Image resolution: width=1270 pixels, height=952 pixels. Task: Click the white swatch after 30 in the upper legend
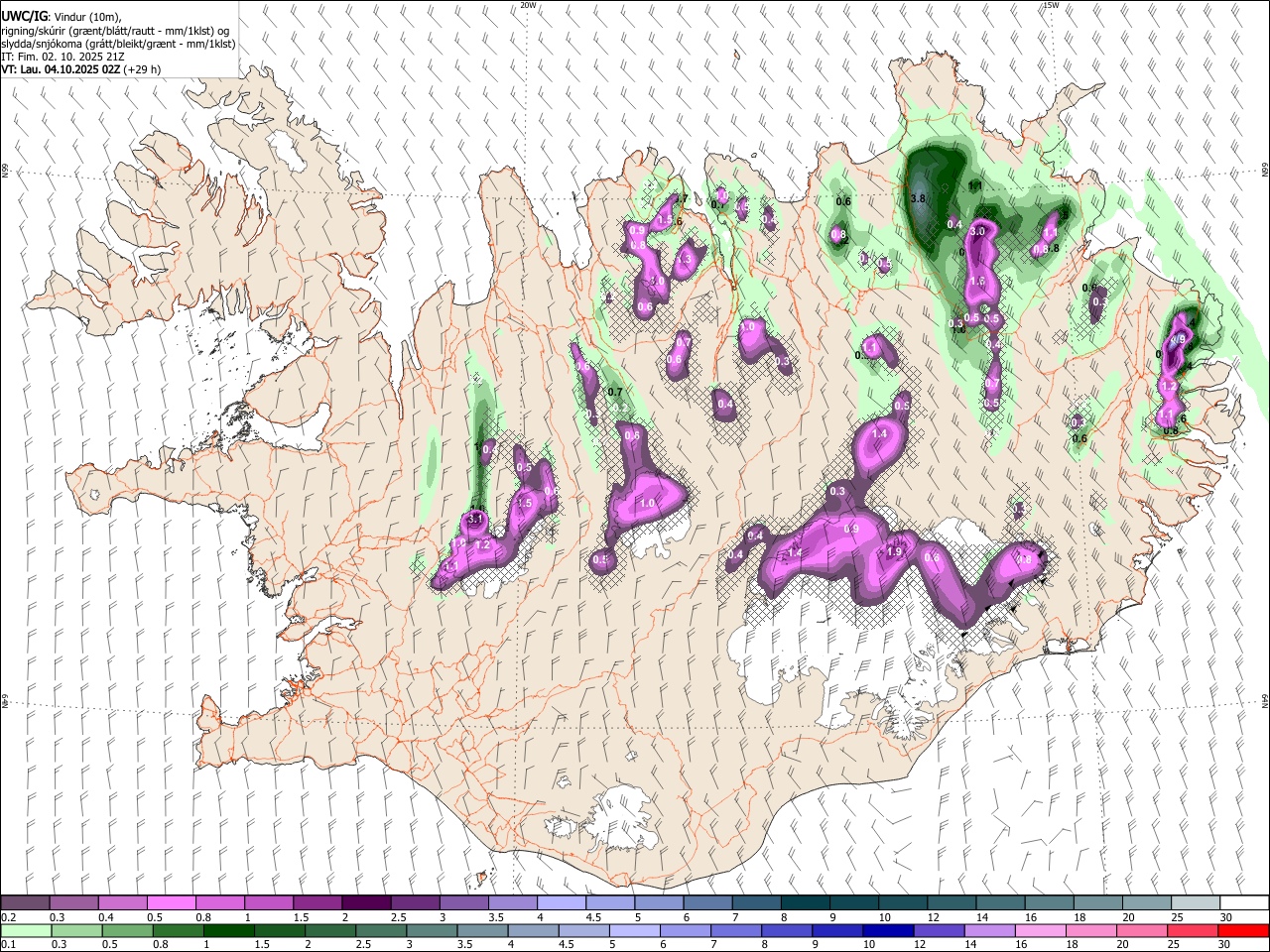click(x=1244, y=903)
